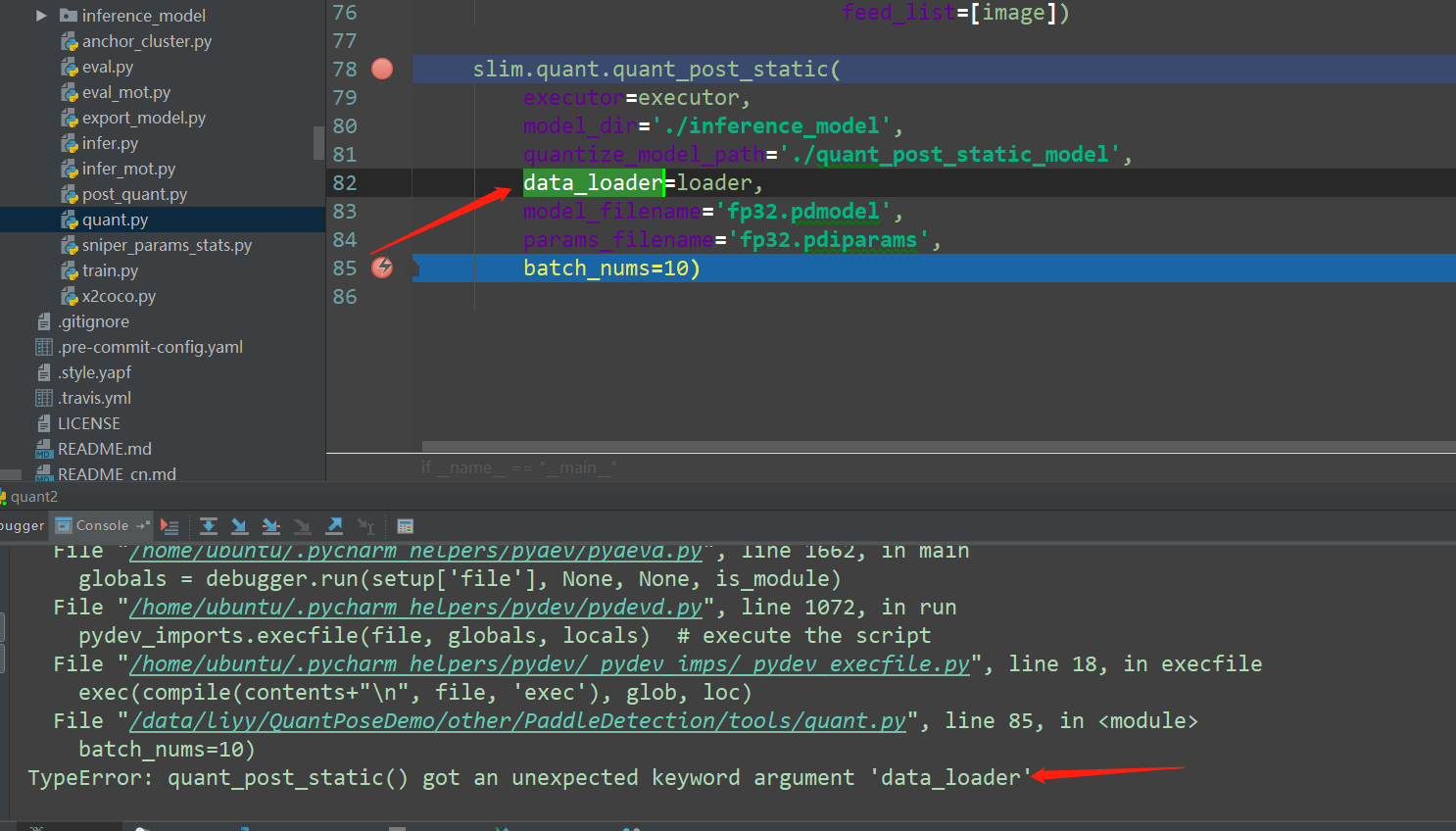This screenshot has width=1456, height=831.
Task: Open the .travis.yml file
Action: (94, 398)
